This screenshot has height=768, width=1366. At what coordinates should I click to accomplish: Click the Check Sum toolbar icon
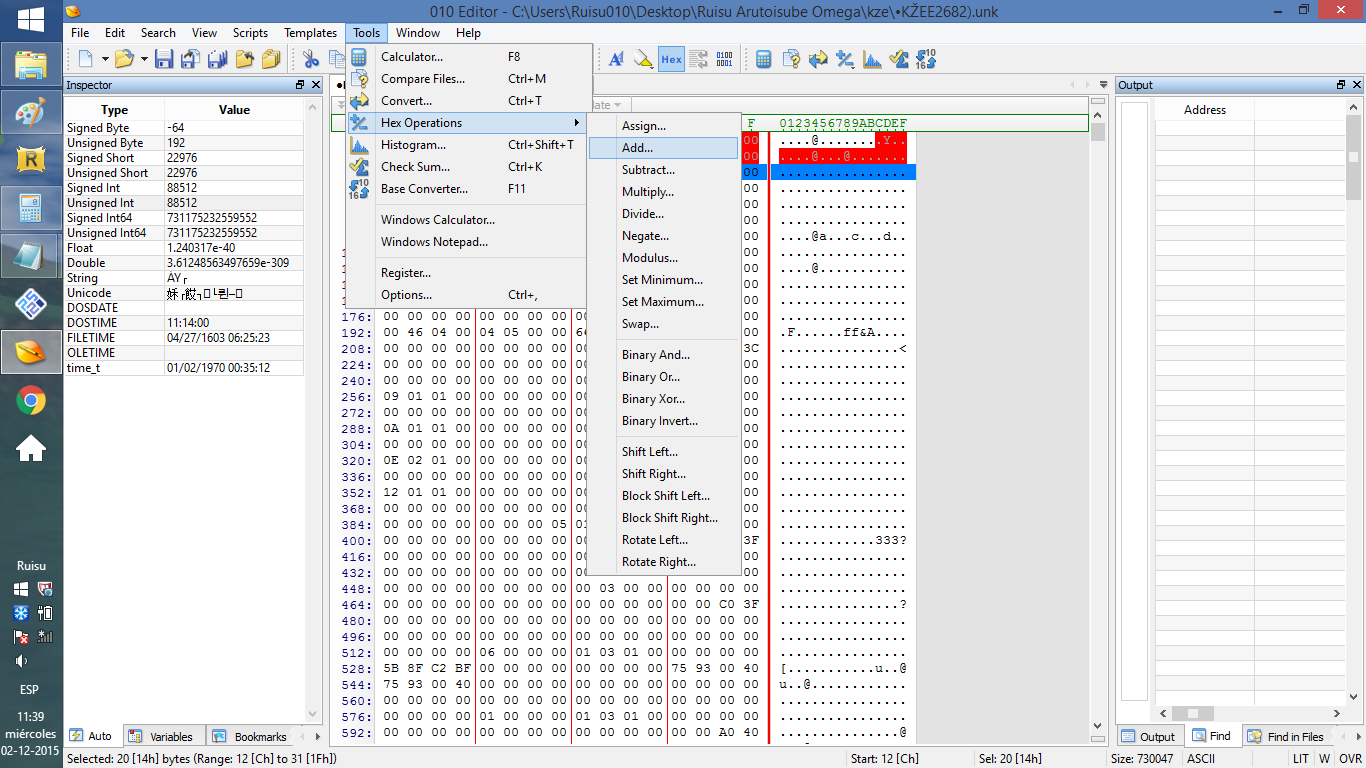click(x=898, y=59)
